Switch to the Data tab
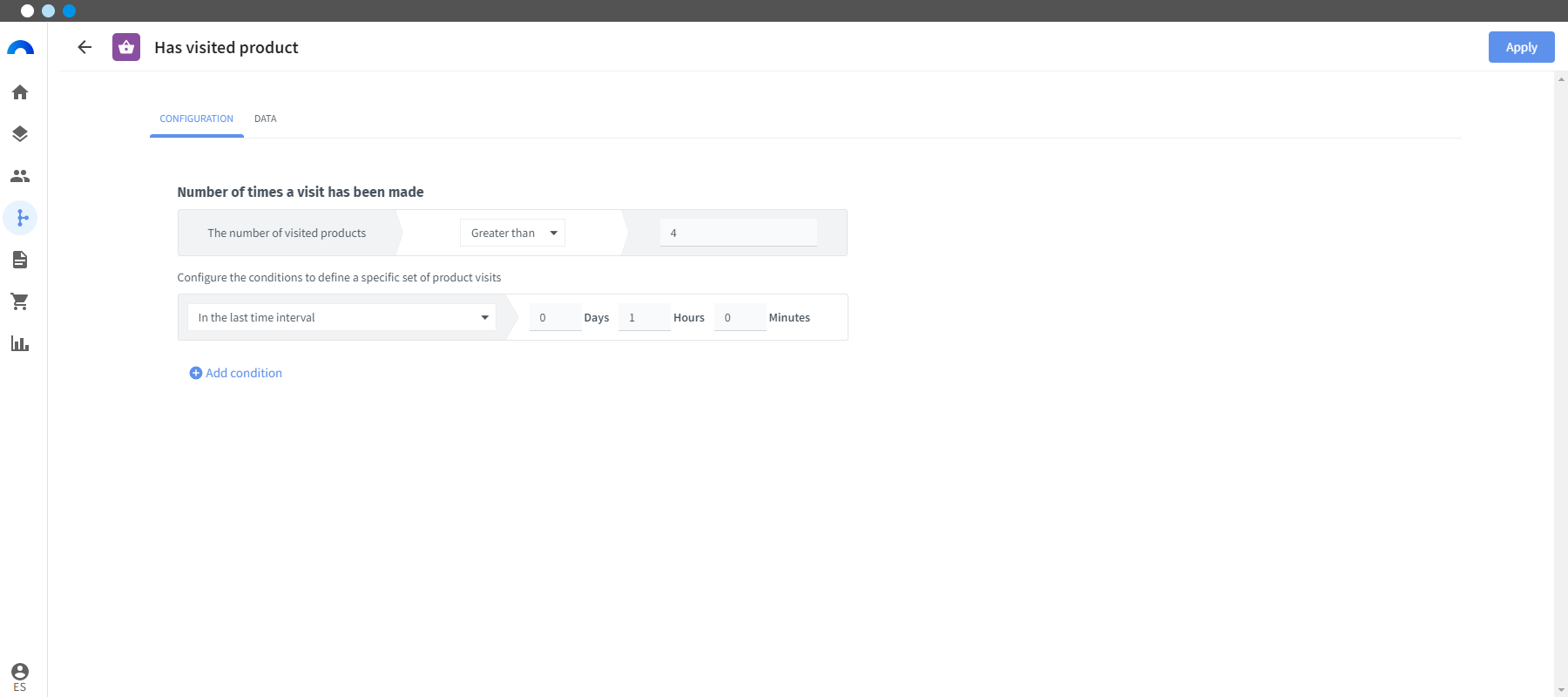This screenshot has height=697, width=1568. pyautogui.click(x=266, y=118)
